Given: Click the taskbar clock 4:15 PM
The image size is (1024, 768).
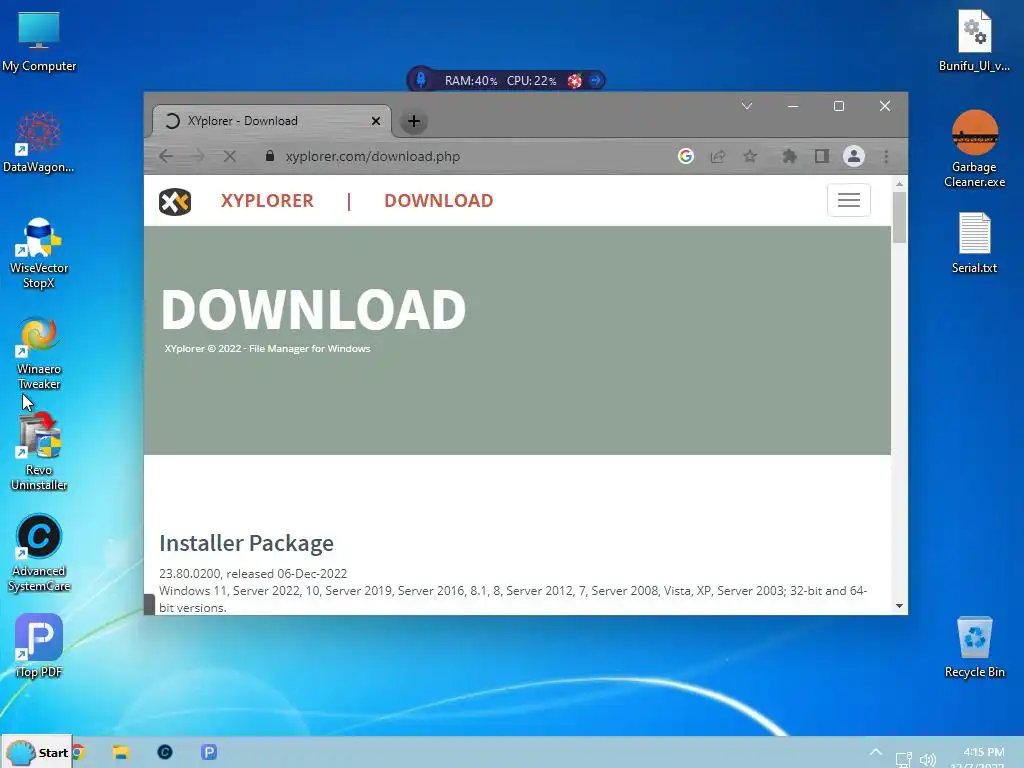Looking at the screenshot, I should pos(983,752).
